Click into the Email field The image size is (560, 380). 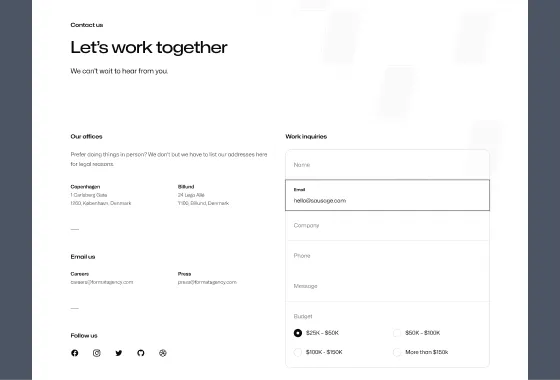point(388,195)
